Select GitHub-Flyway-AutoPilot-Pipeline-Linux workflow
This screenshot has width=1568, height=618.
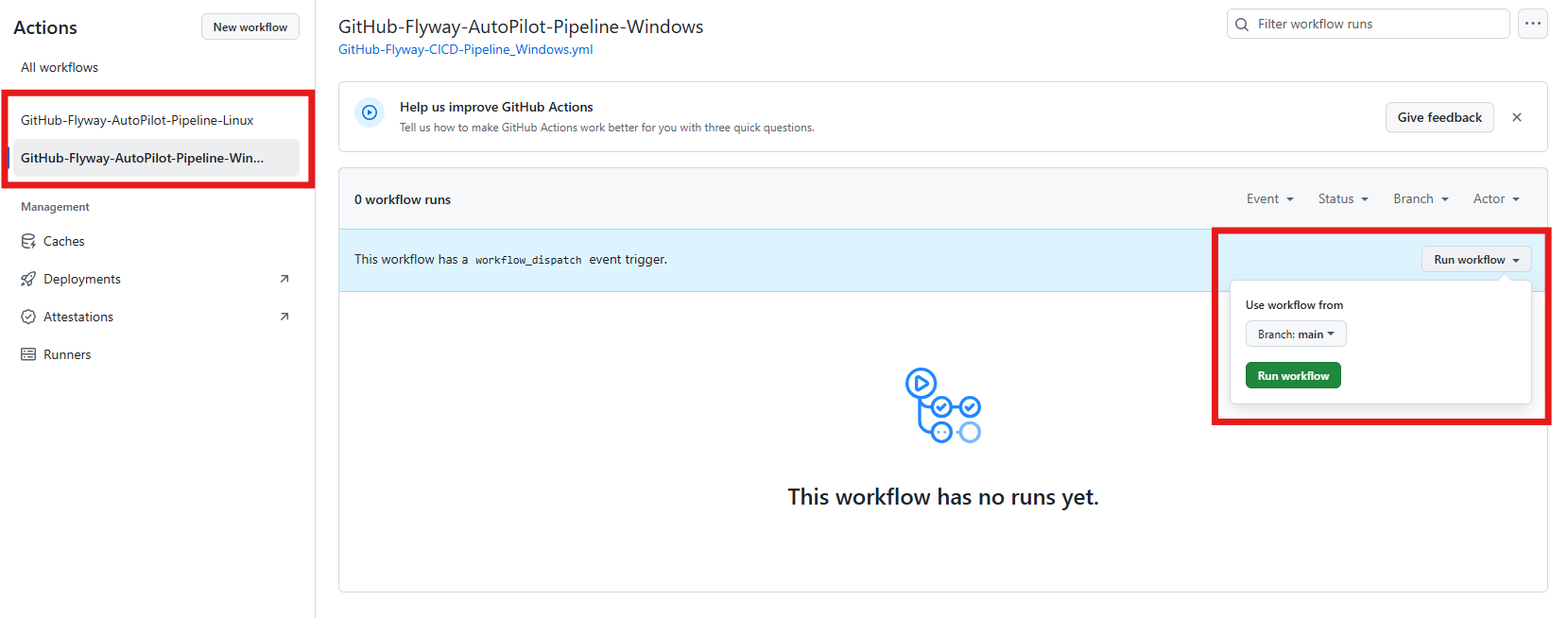[137, 120]
